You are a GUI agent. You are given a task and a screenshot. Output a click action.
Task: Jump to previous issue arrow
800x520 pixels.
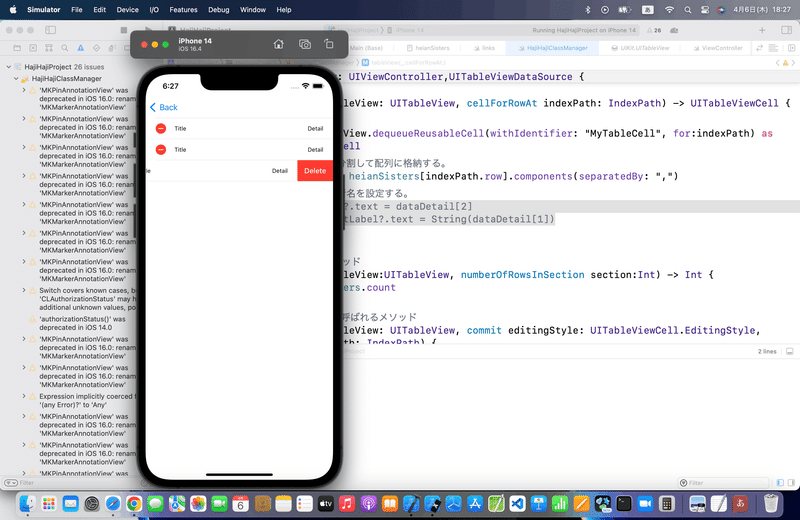click(x=778, y=63)
